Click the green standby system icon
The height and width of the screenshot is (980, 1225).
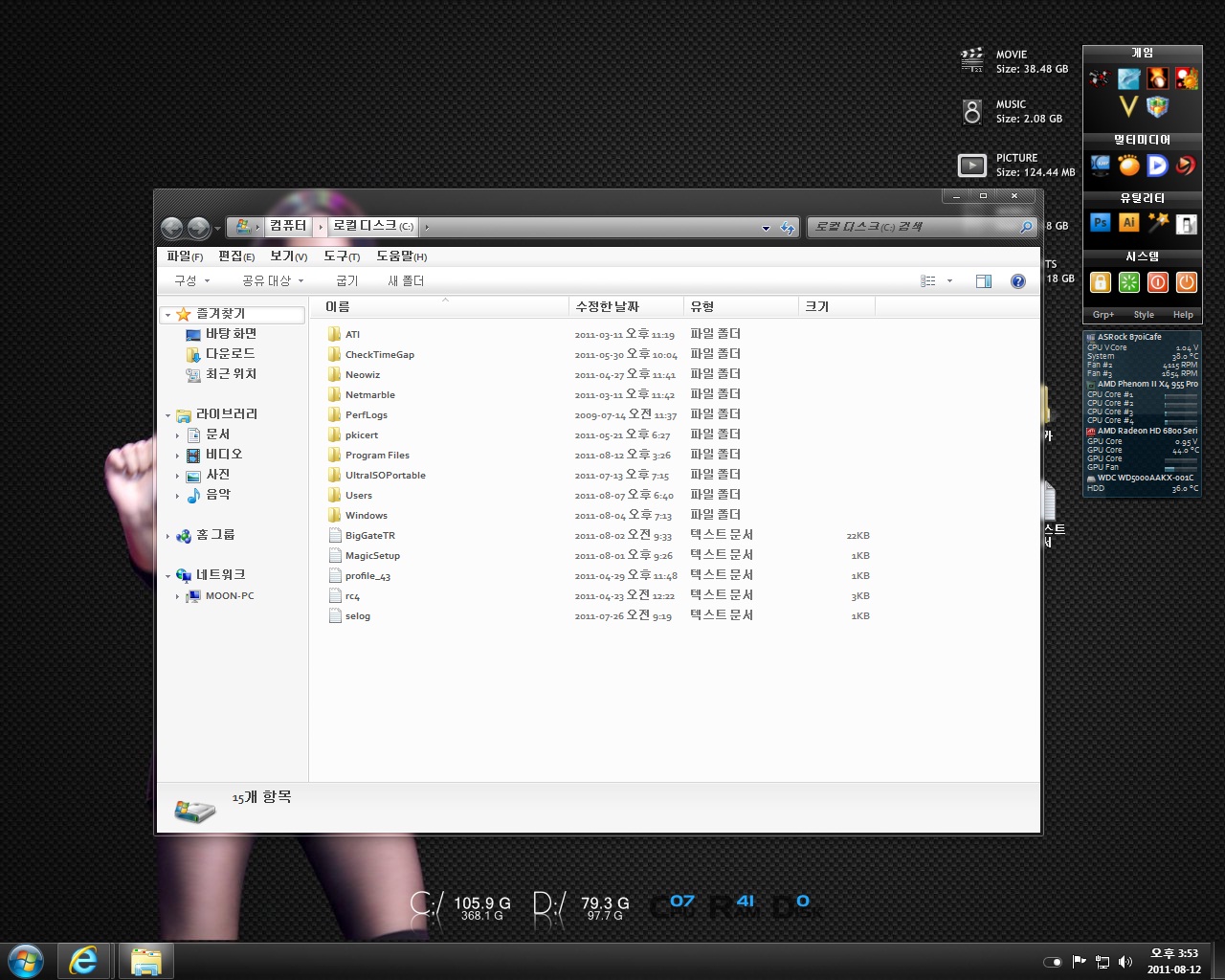[1129, 282]
